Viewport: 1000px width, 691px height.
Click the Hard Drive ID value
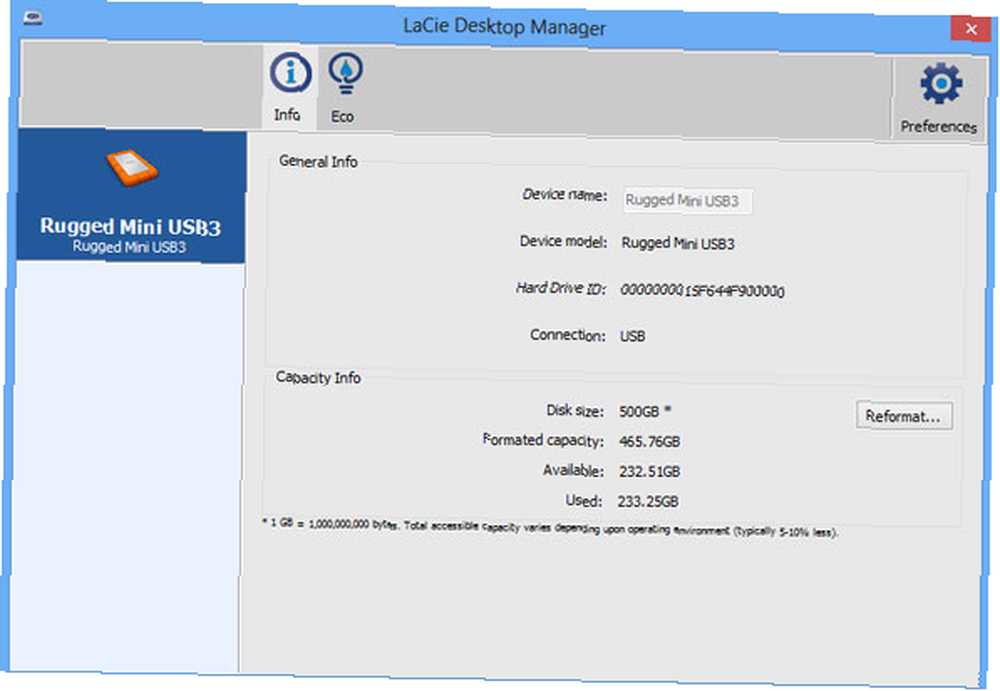(x=702, y=290)
